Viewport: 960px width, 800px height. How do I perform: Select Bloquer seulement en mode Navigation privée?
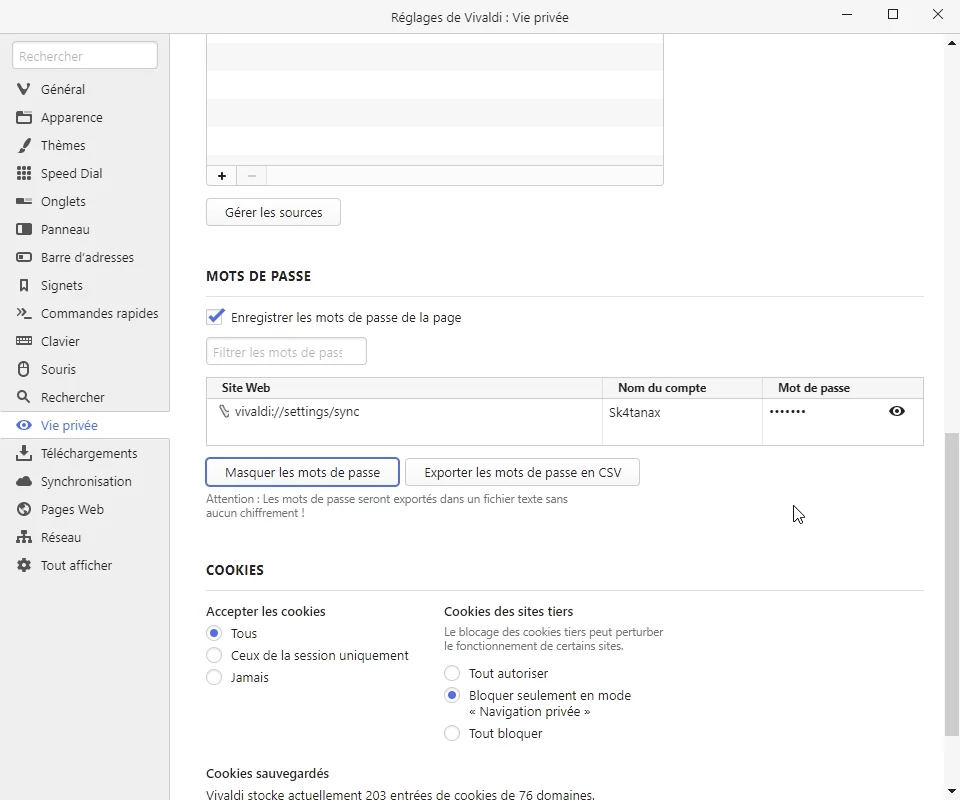point(452,695)
